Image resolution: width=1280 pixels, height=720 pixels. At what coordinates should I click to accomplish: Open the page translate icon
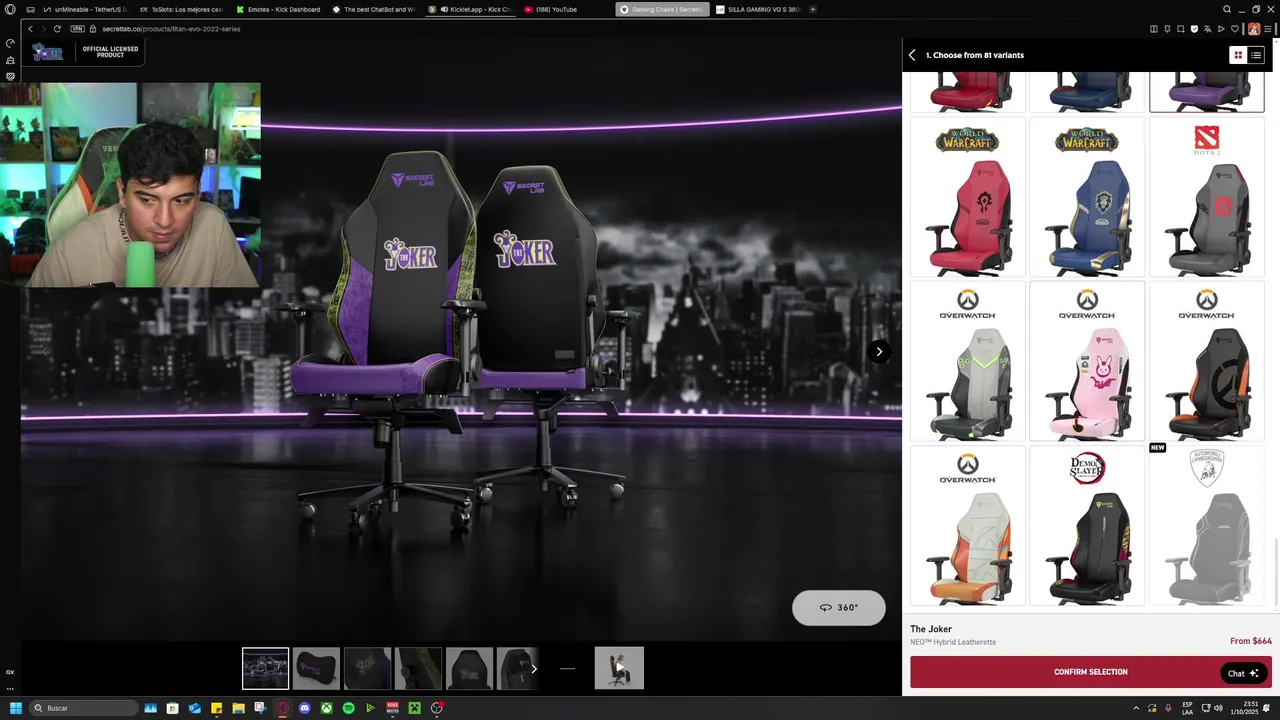[1208, 29]
